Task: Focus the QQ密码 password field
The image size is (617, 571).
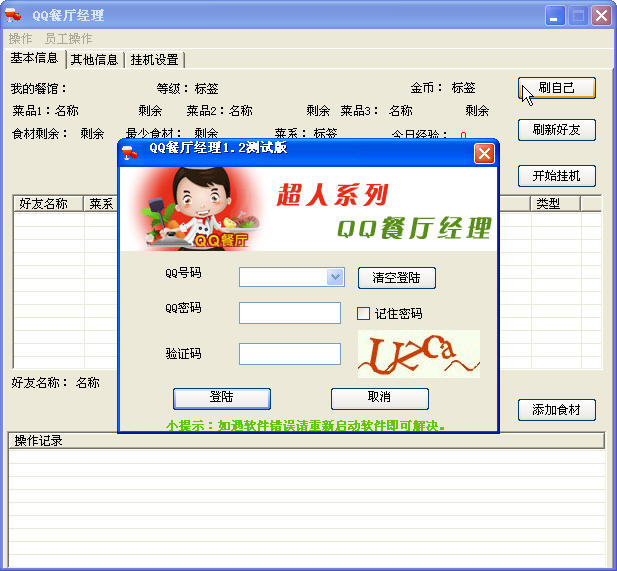Action: pos(290,313)
